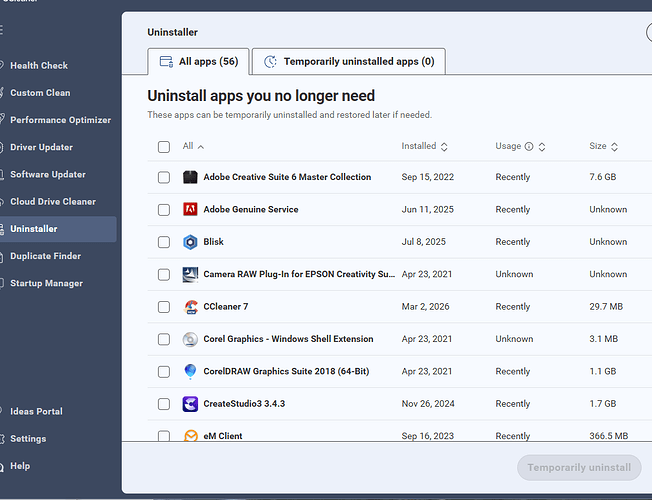
Task: Open Driver Updater
Action: coord(41,147)
